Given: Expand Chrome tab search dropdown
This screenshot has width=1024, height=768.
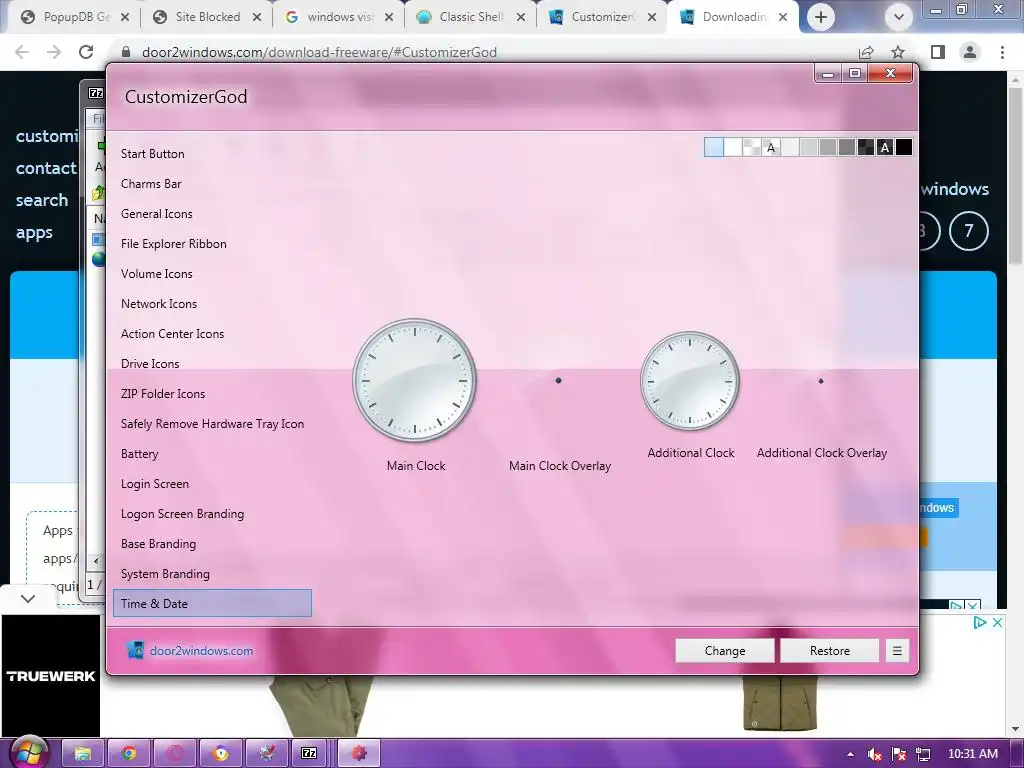Looking at the screenshot, I should tap(899, 17).
